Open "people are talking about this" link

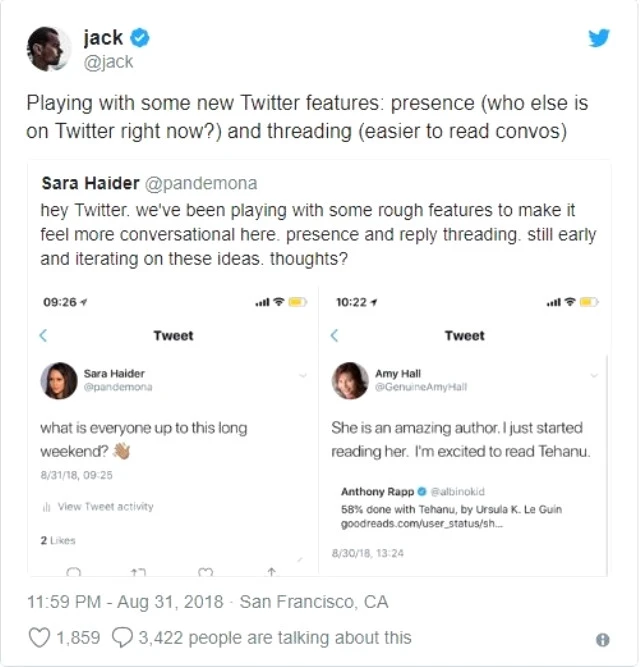(277, 637)
